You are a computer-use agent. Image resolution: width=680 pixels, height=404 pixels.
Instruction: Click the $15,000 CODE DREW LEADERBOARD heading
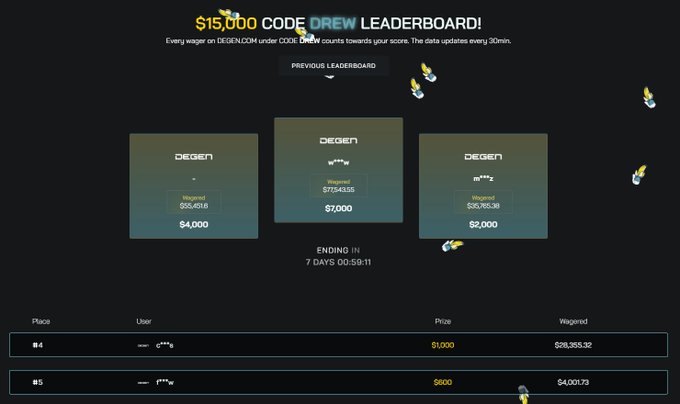[338, 23]
